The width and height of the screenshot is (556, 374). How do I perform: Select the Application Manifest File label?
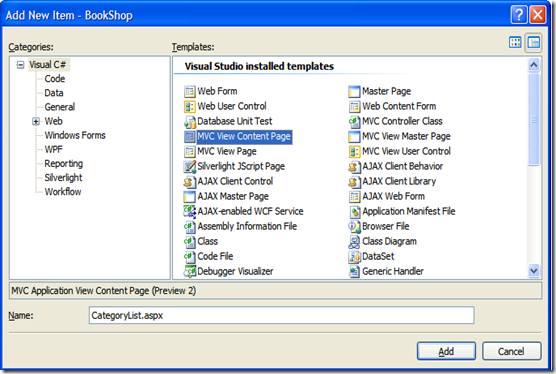coord(408,212)
